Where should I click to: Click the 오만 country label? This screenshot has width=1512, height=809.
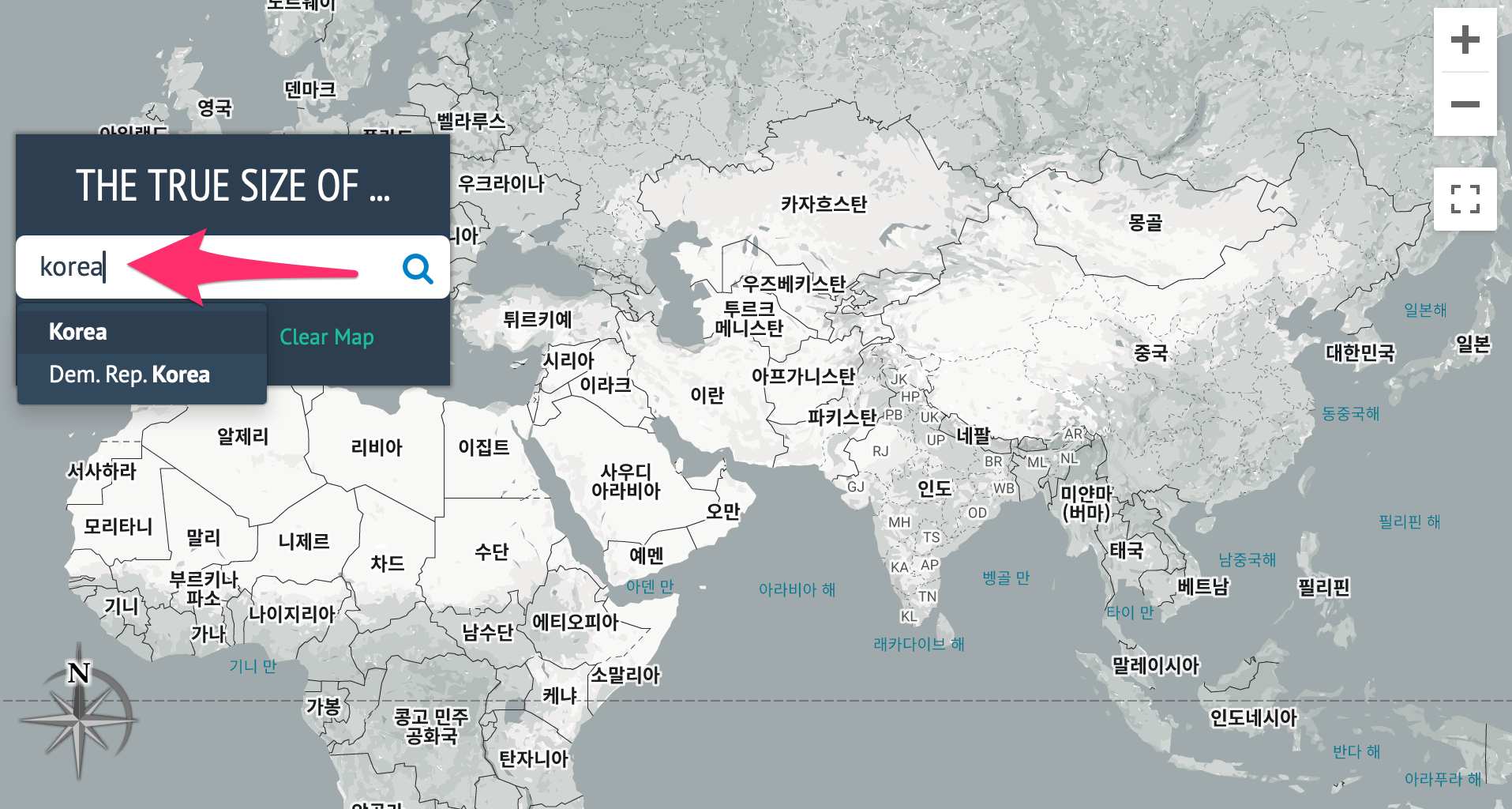pyautogui.click(x=722, y=511)
